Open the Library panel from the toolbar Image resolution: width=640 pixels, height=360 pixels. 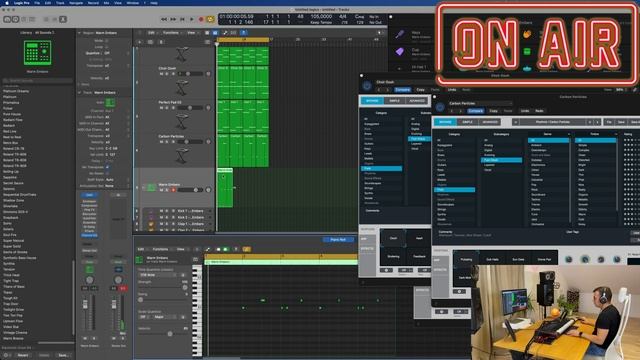[7, 19]
